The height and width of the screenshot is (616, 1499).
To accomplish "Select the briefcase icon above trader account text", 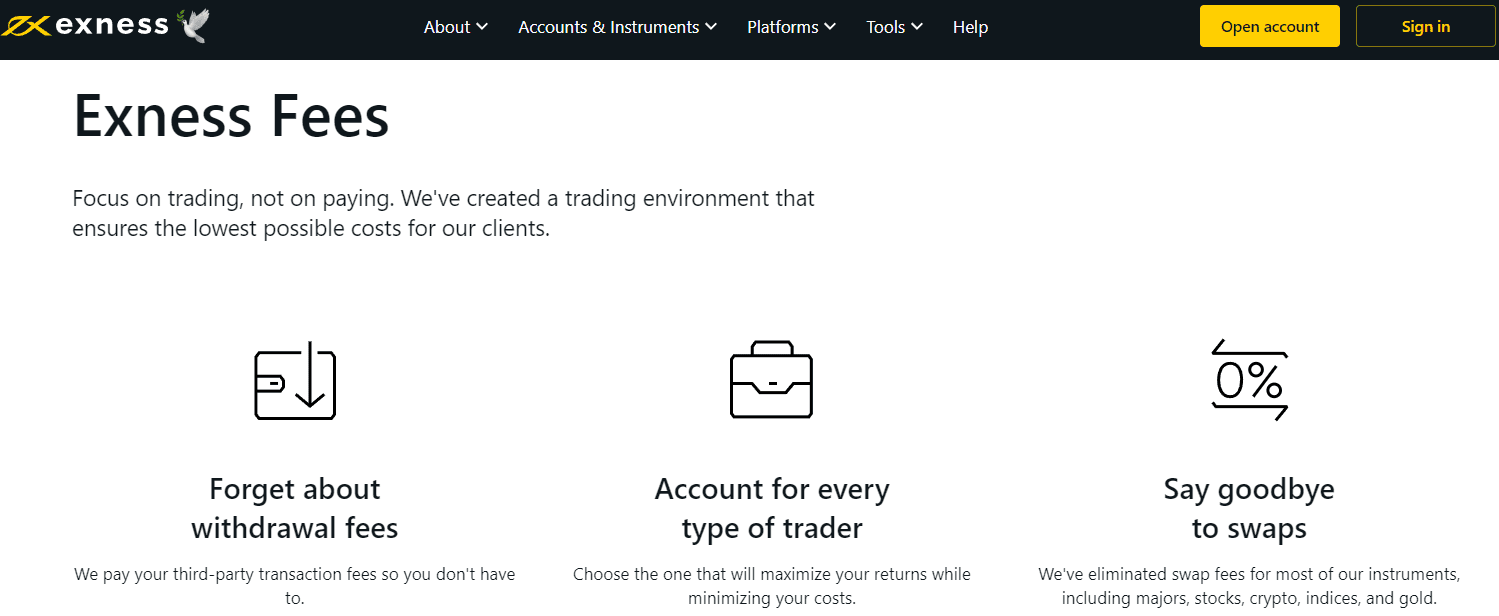I will click(x=771, y=380).
